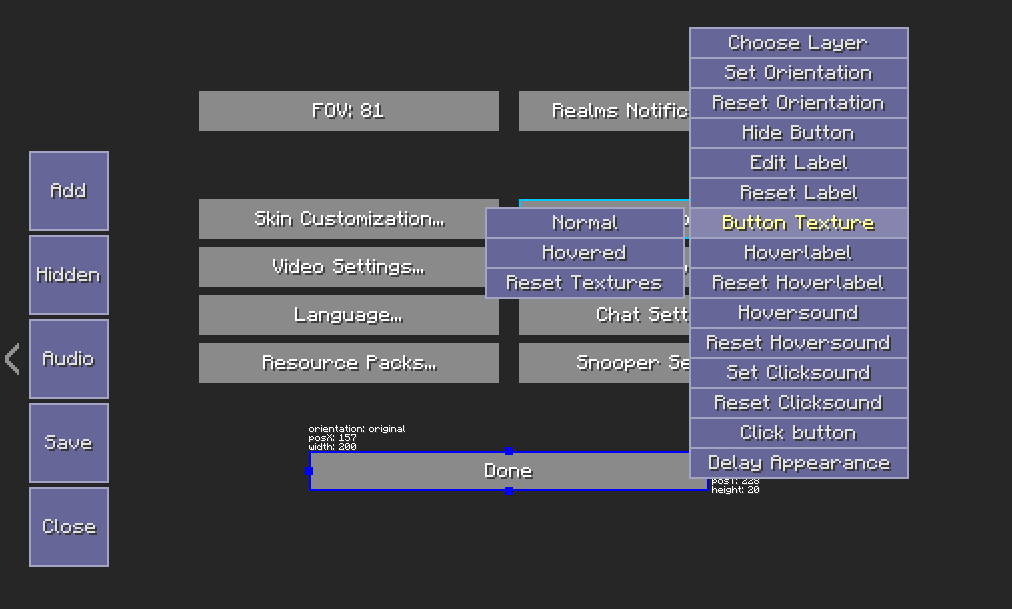Click Reset Textures in submenu
The image size is (1012, 609).
(585, 283)
